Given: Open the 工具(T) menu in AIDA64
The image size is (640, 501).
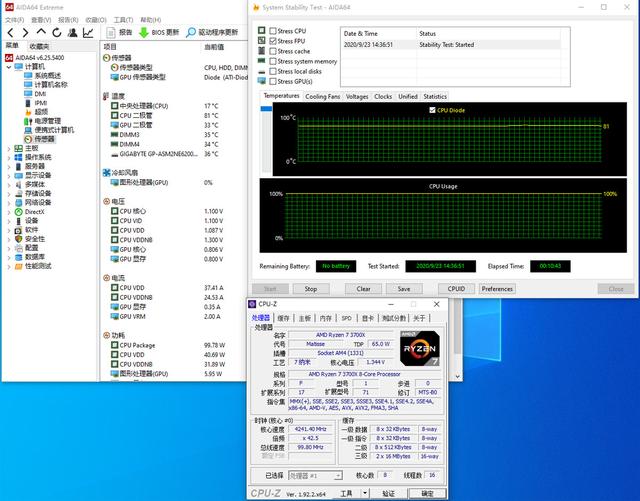Looking at the screenshot, I should click(123, 20).
